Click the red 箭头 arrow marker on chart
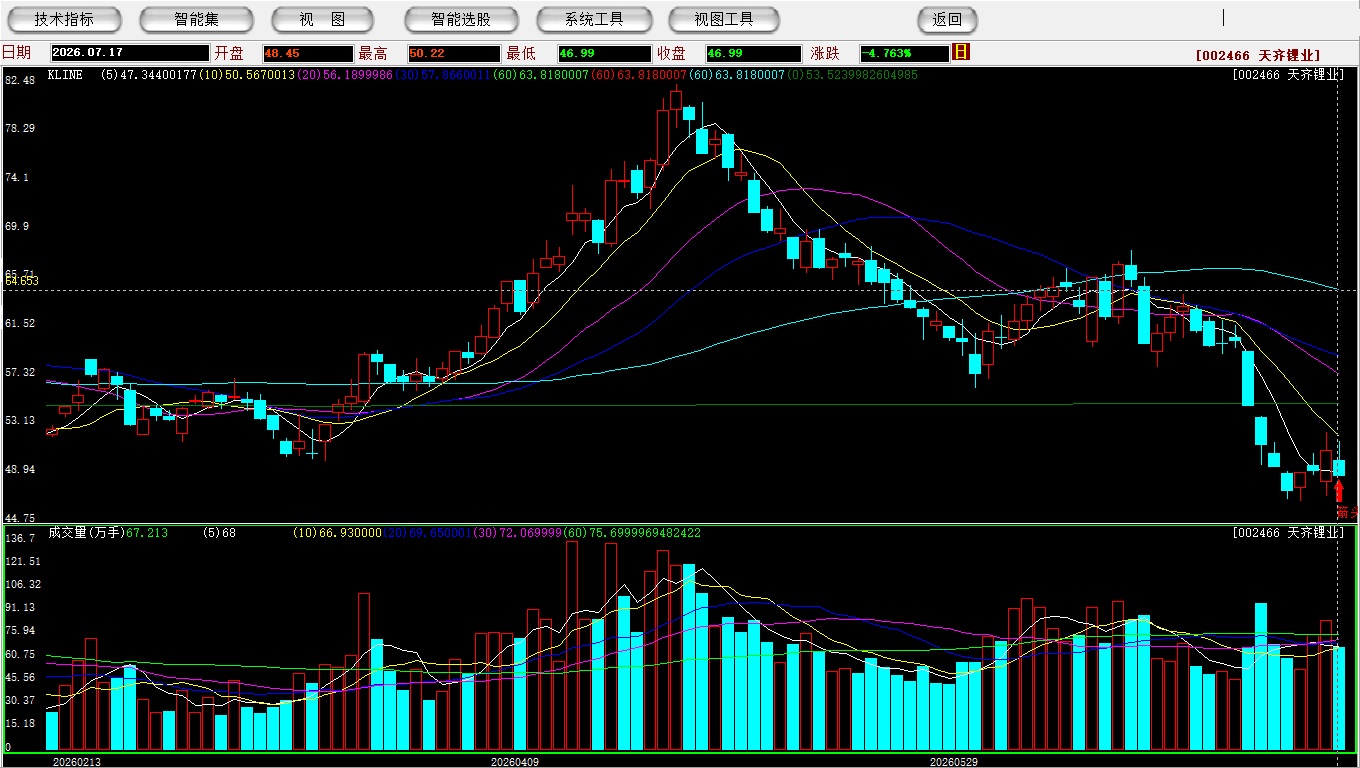The width and height of the screenshot is (1360, 768). (x=1339, y=491)
